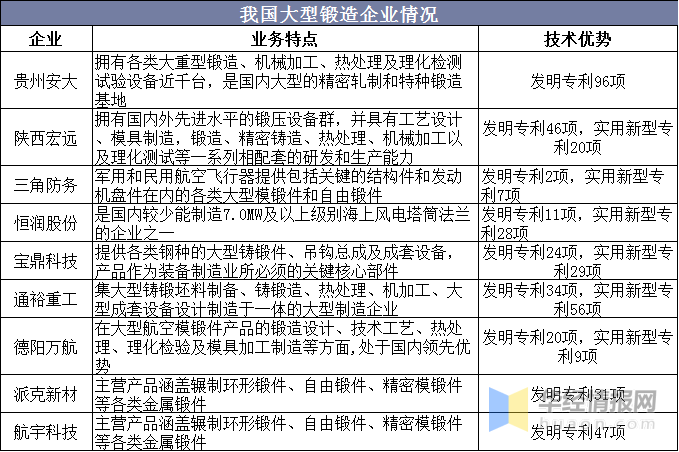Click the cell 发明专利47项
This screenshot has width=679, height=452.
(x=578, y=432)
